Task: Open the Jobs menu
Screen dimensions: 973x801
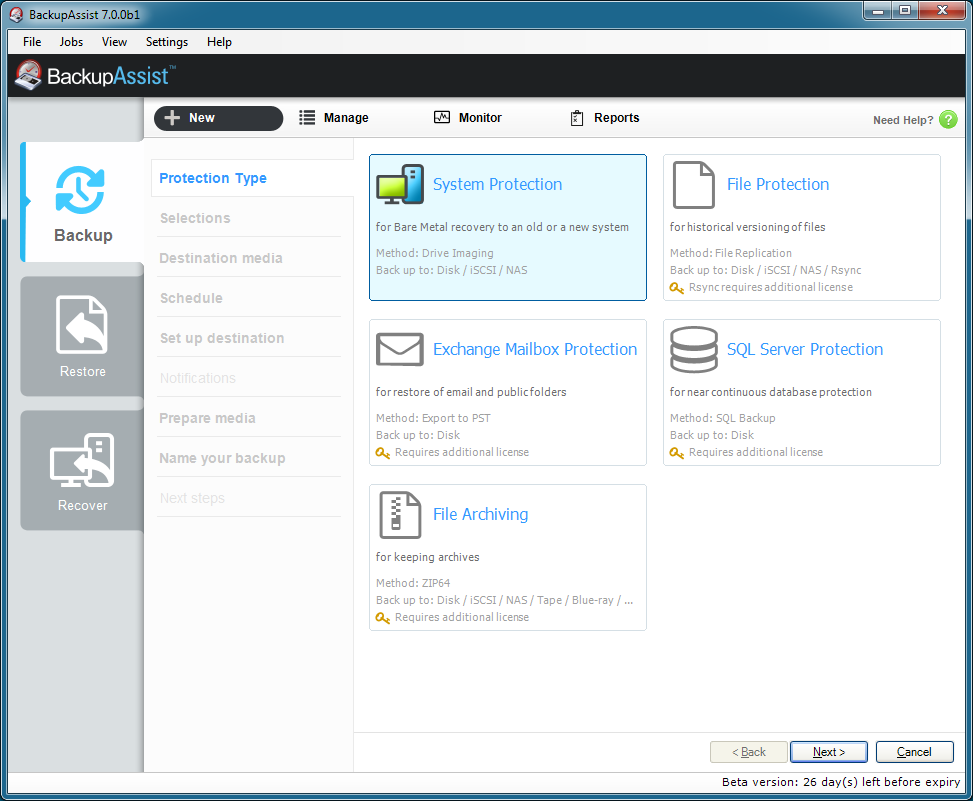Action: click(x=71, y=42)
